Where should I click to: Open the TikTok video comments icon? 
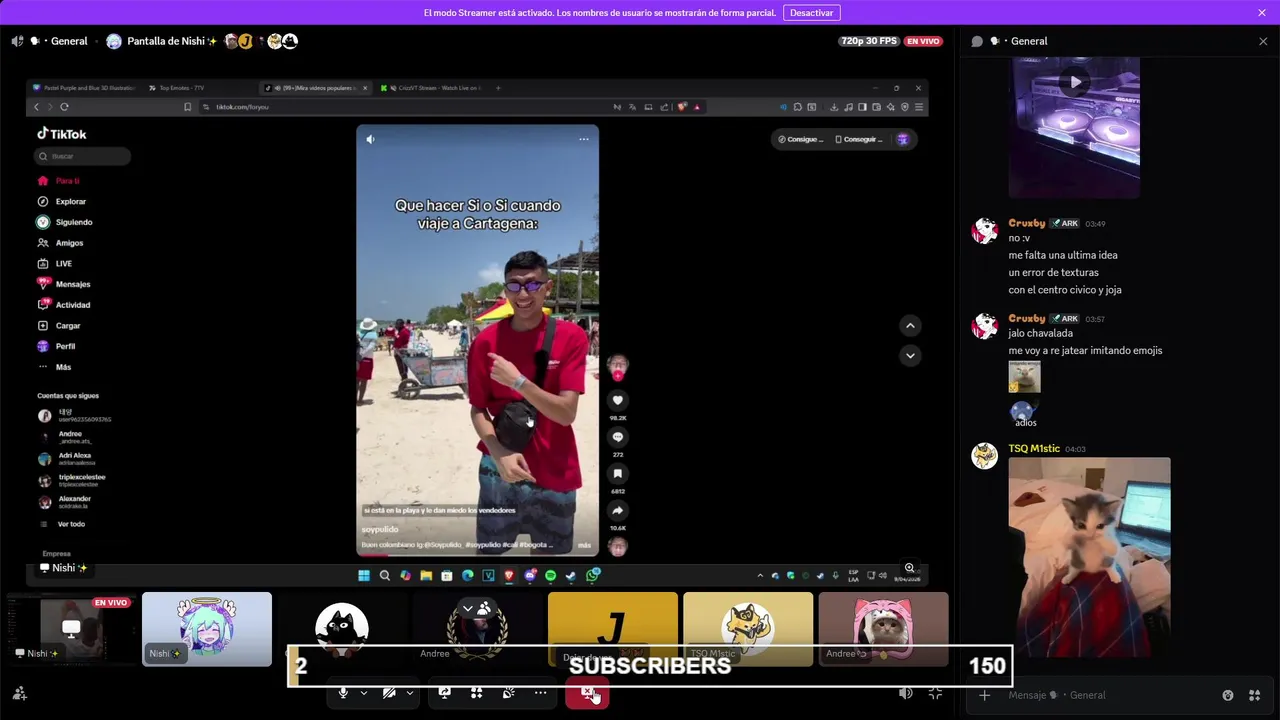click(x=618, y=437)
